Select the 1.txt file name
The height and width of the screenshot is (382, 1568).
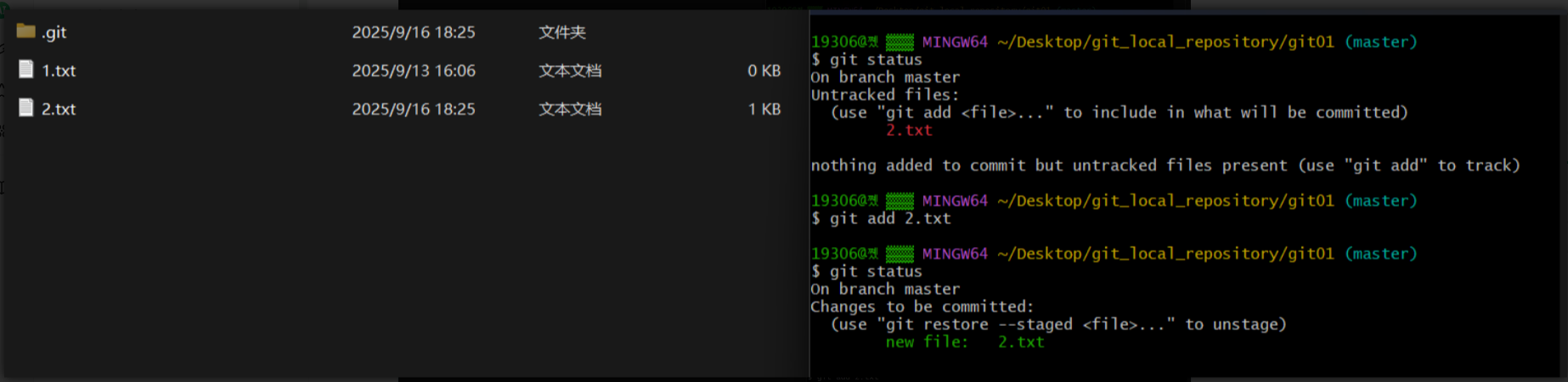click(x=59, y=70)
